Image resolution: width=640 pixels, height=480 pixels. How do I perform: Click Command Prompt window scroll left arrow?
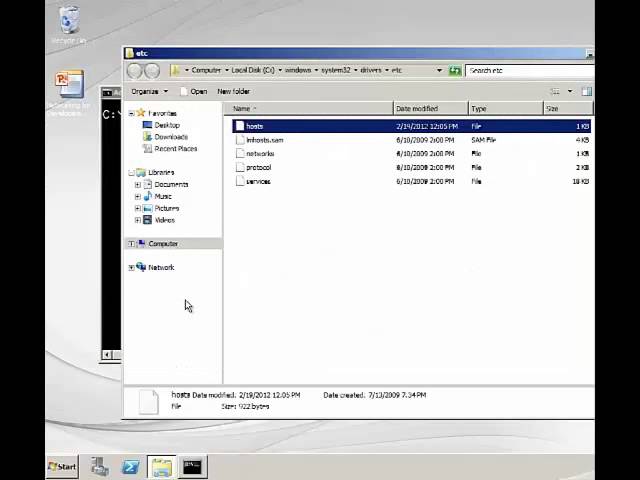point(107,355)
